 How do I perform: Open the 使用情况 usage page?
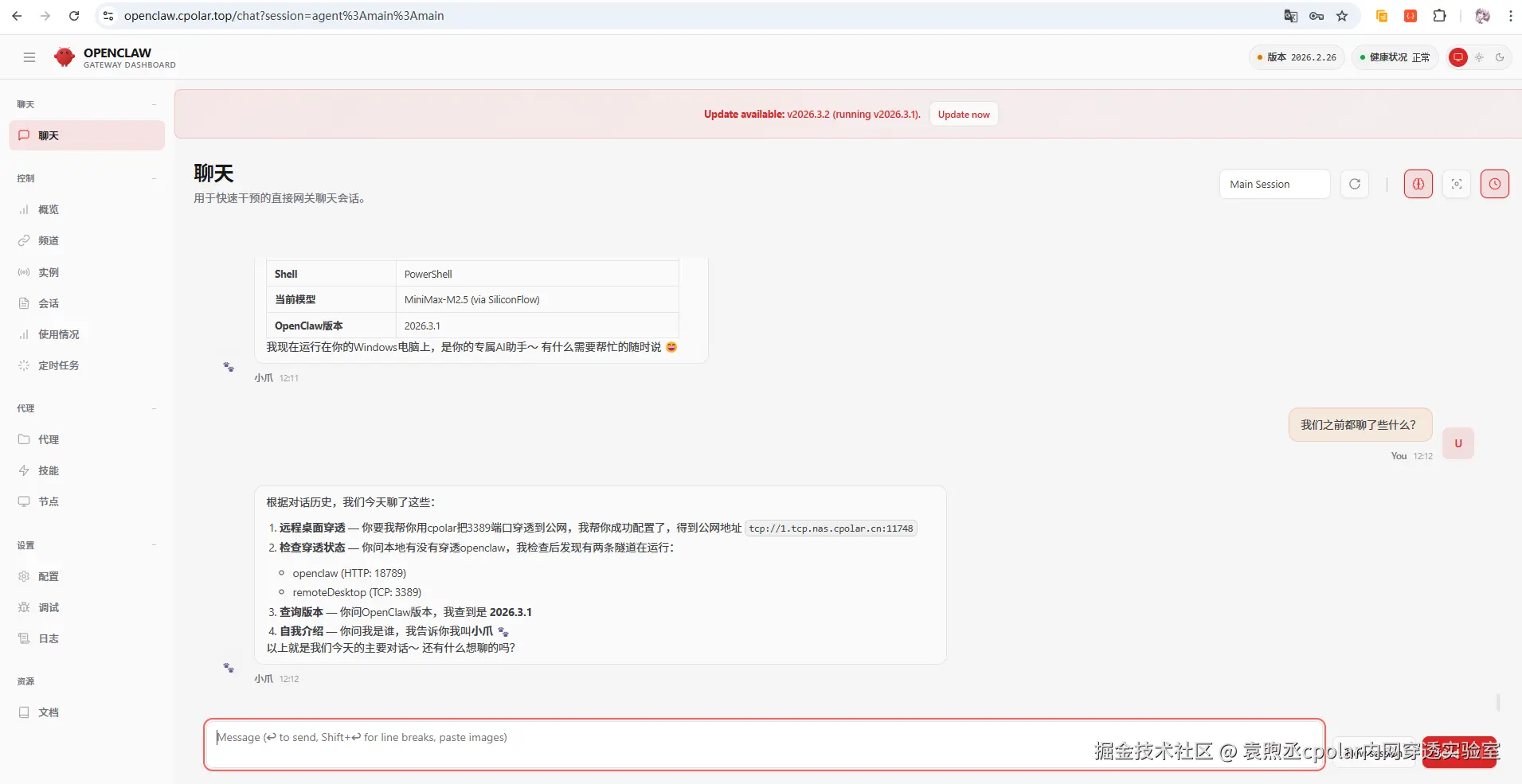tap(87, 334)
